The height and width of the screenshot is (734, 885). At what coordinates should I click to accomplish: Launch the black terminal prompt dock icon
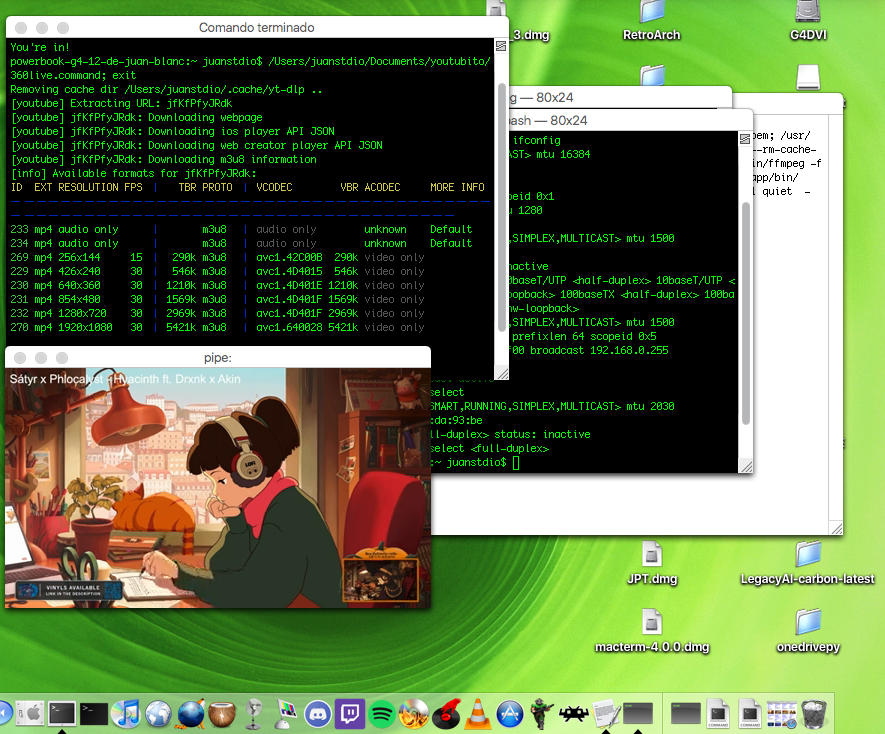pyautogui.click(x=94, y=713)
